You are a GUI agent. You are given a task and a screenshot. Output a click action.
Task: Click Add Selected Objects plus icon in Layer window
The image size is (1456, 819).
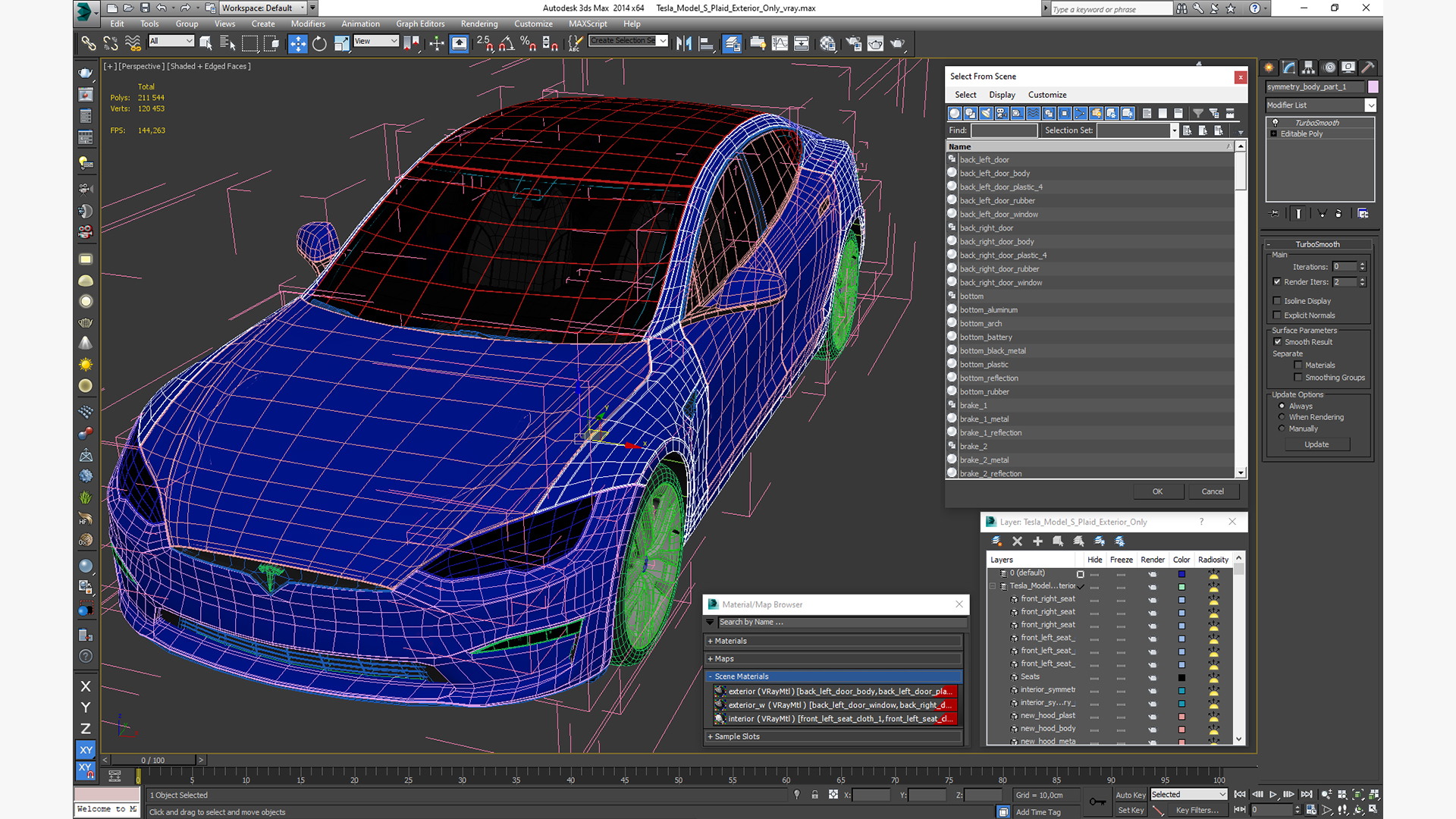1037,541
